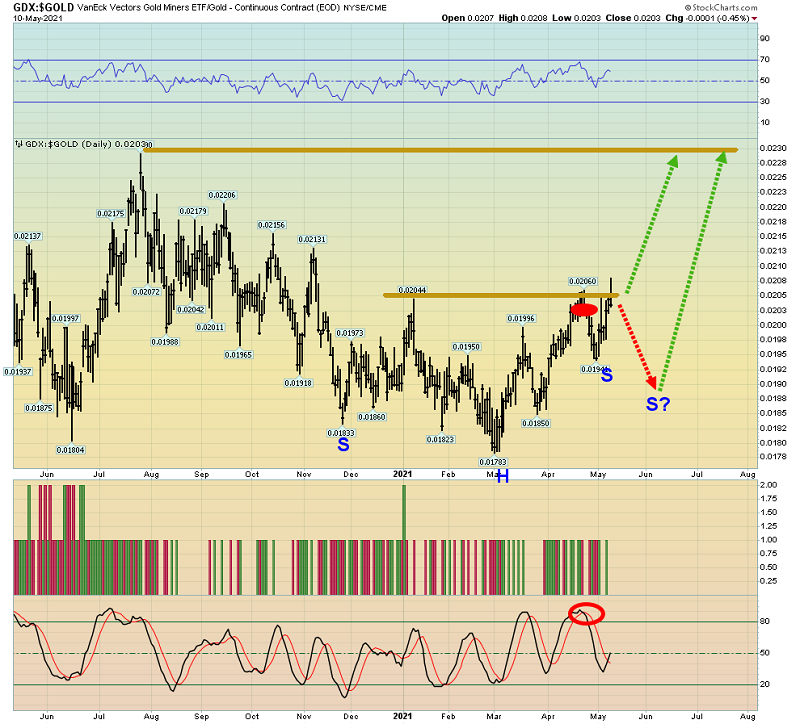
Task: Click the 0.01965 price label
Action: pos(238,355)
